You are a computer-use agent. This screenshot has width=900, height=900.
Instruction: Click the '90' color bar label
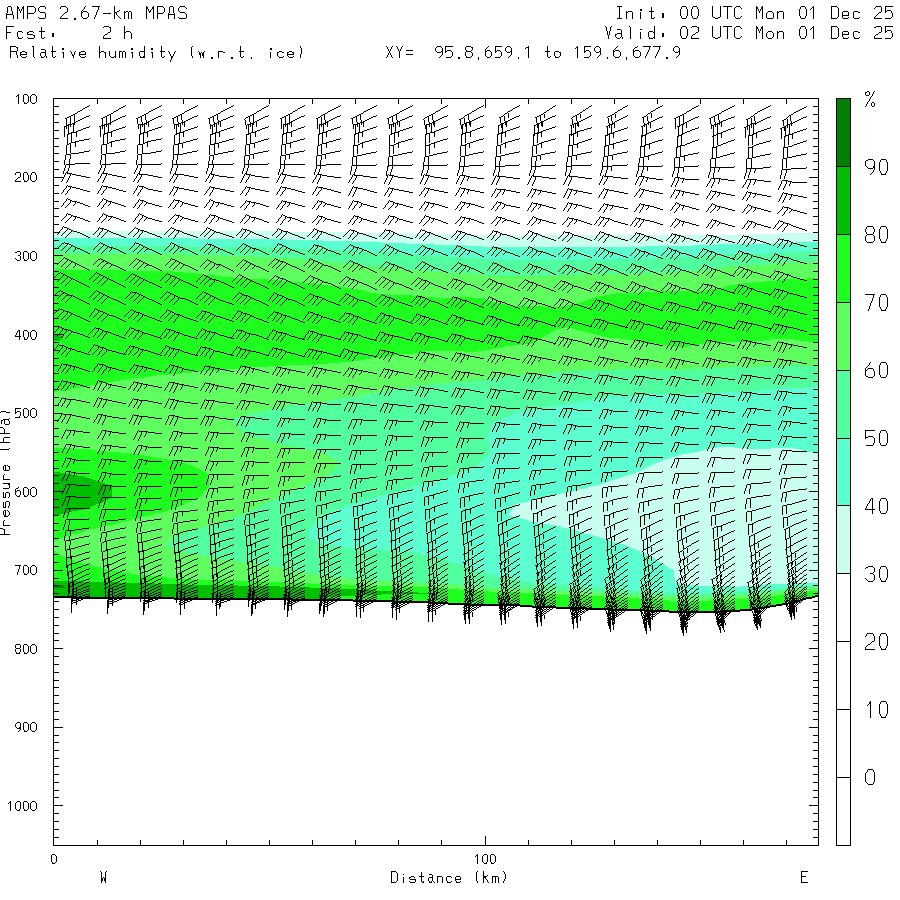876,167
